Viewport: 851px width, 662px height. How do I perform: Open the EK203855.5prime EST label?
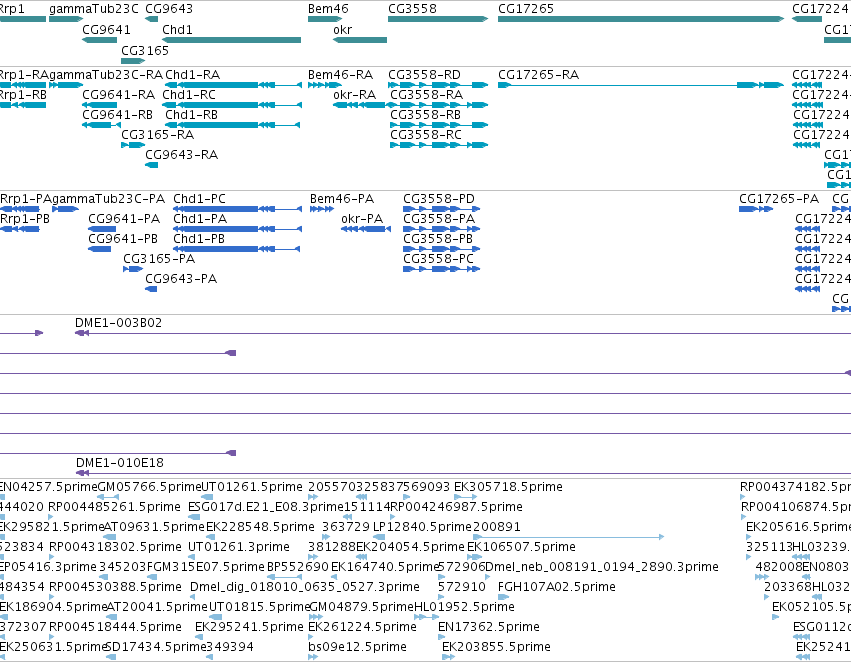coord(496,648)
